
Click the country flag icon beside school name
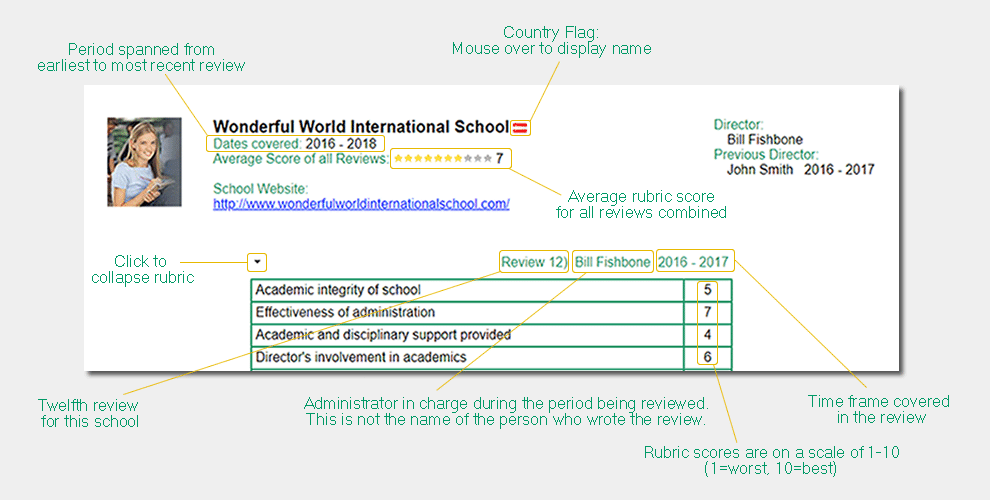point(521,127)
